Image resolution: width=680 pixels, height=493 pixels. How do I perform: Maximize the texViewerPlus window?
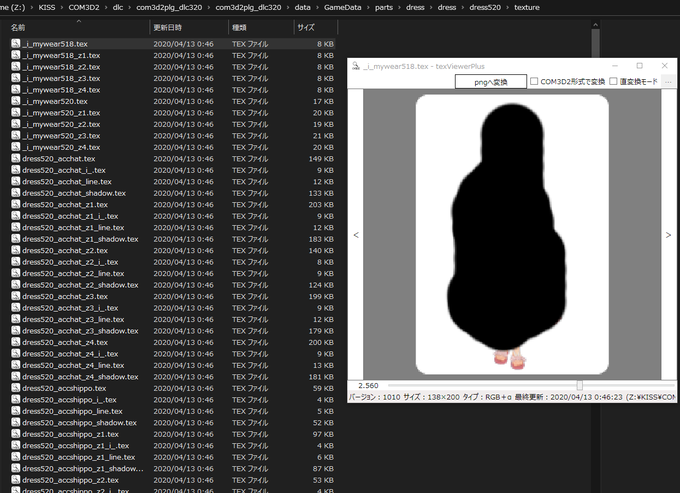click(x=639, y=66)
